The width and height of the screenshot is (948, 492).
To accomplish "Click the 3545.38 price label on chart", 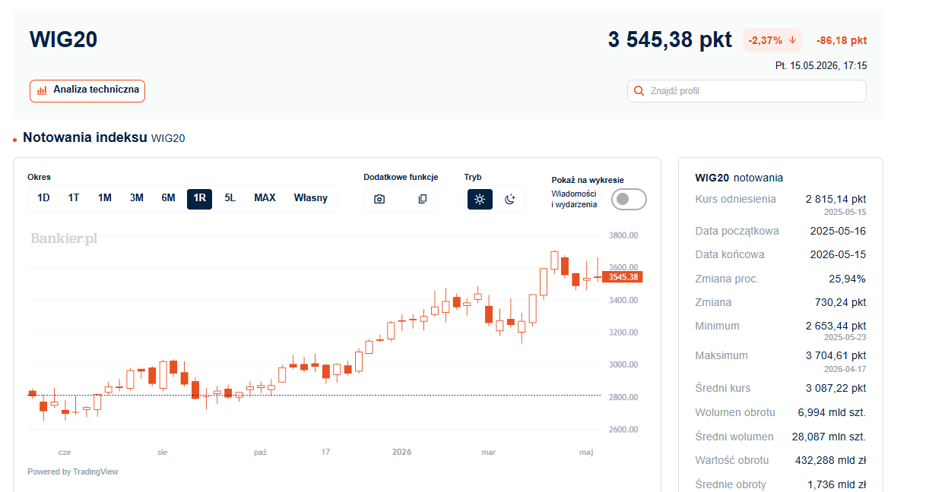I will 623,277.
